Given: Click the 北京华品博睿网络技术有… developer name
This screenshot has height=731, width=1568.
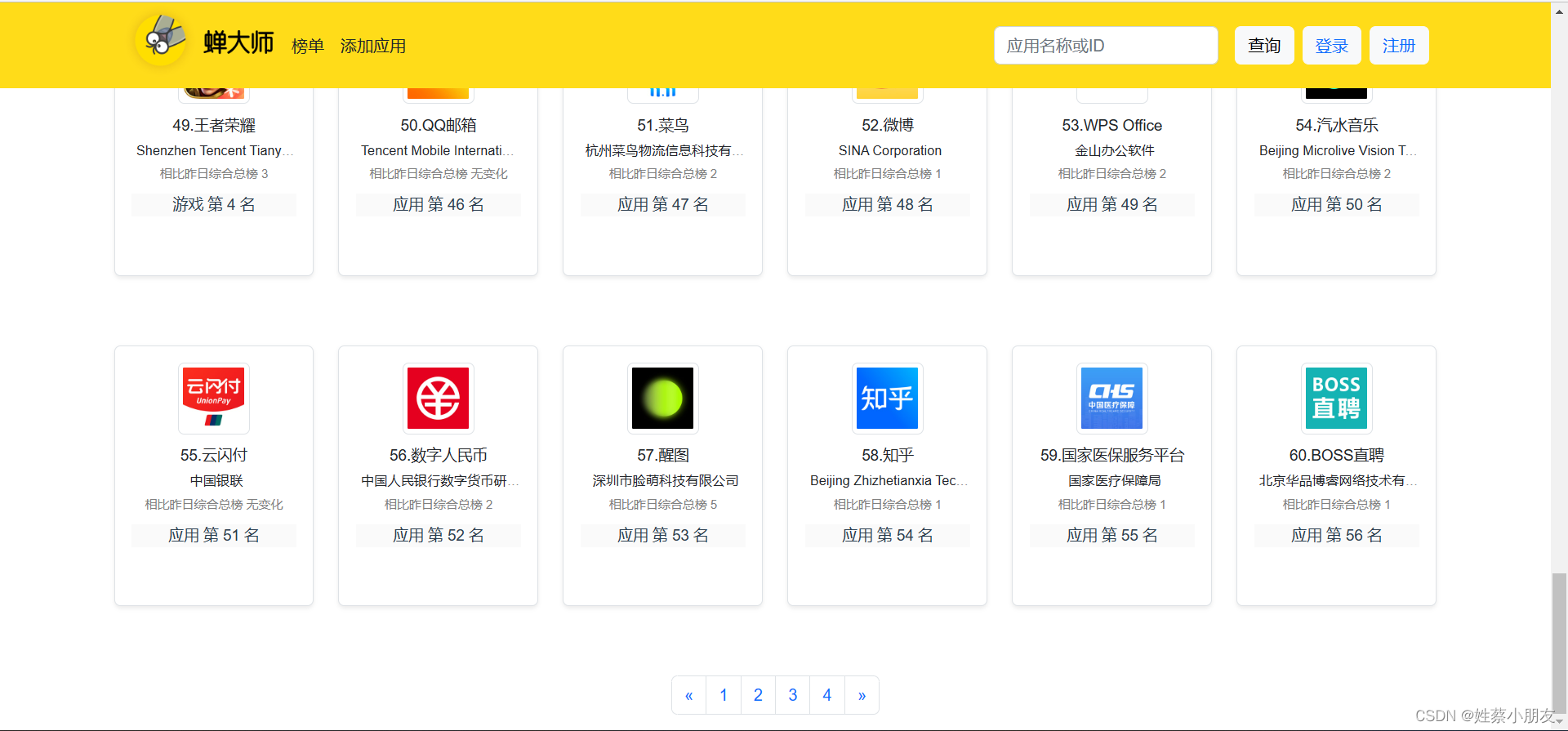Looking at the screenshot, I should [1338, 480].
